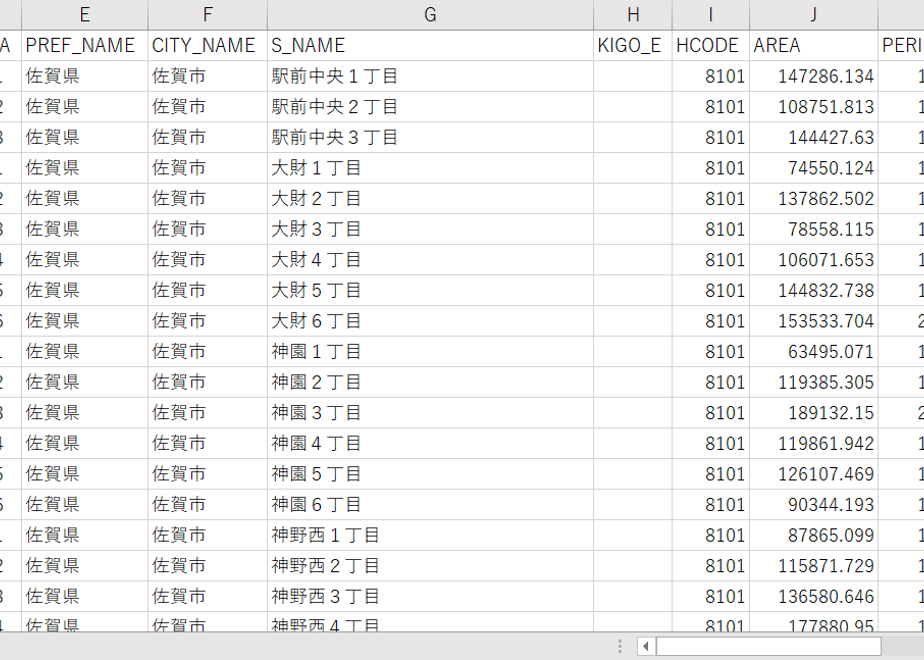The width and height of the screenshot is (924, 660).
Task: Click AREA value 119385.305
Action: pyautogui.click(x=814, y=382)
